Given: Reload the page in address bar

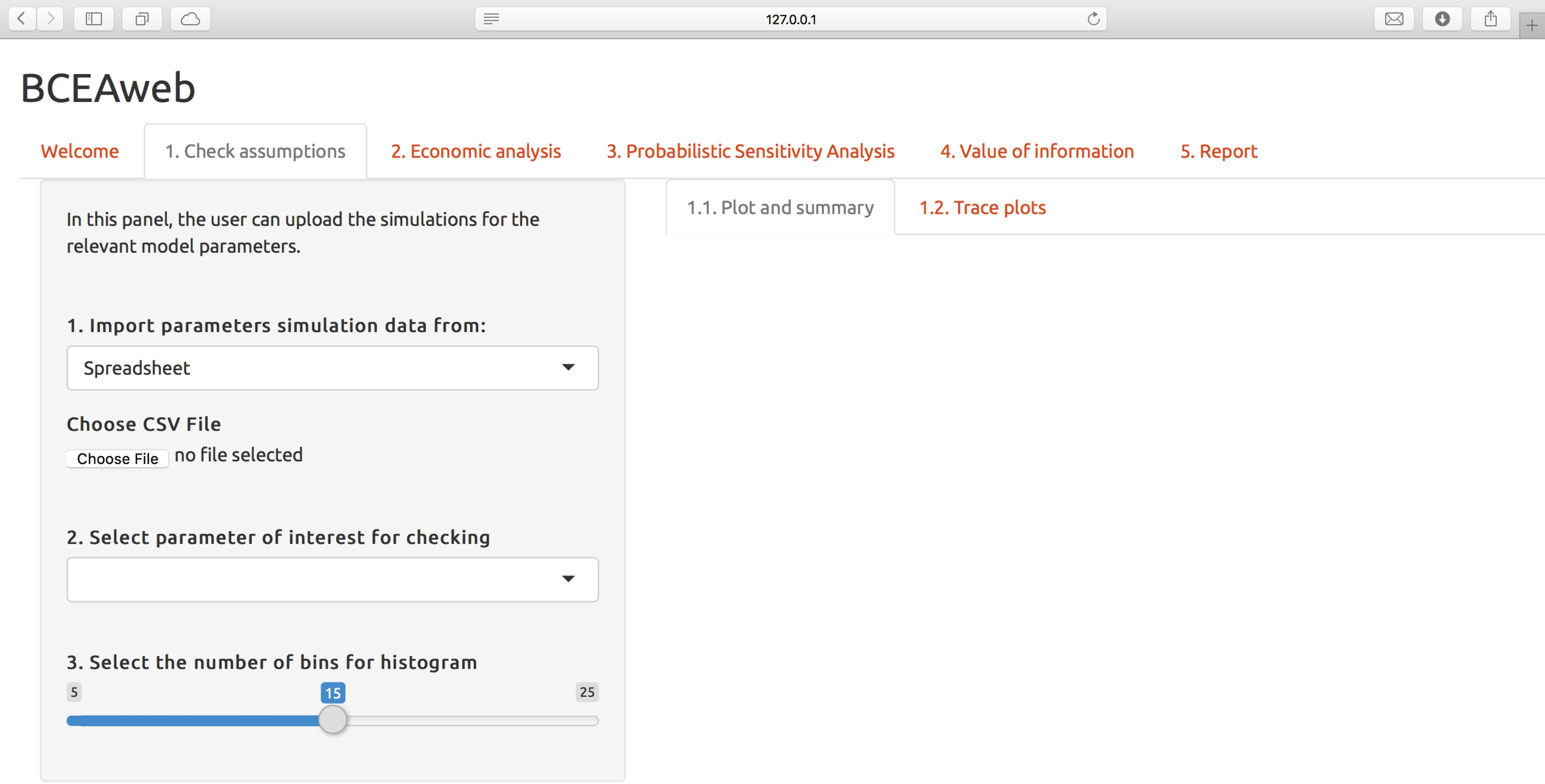Looking at the screenshot, I should 1093,19.
